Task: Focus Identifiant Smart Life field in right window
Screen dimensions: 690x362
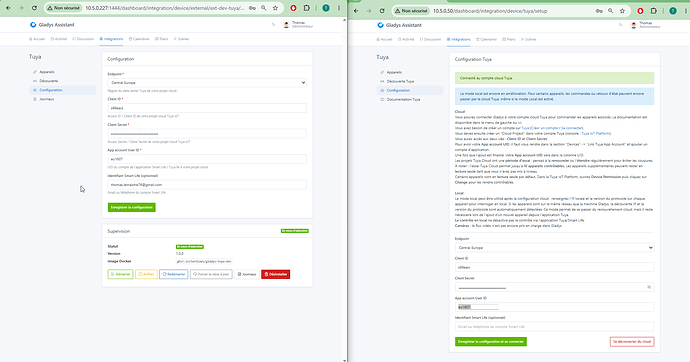Action: (554, 326)
